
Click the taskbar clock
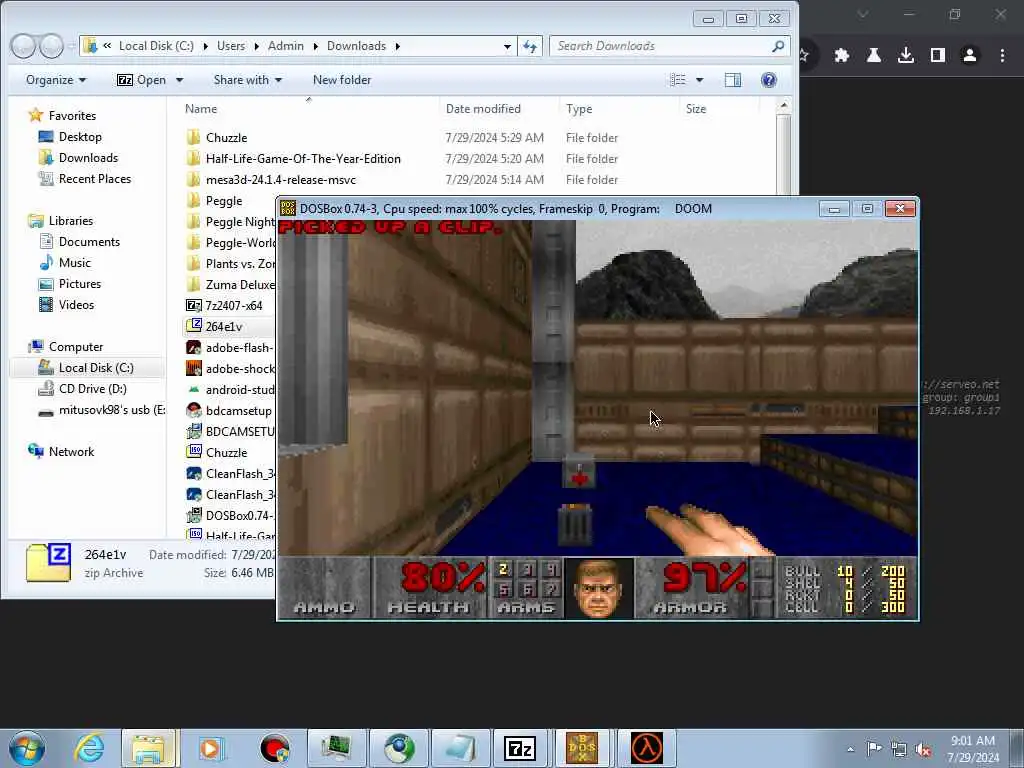(x=973, y=748)
